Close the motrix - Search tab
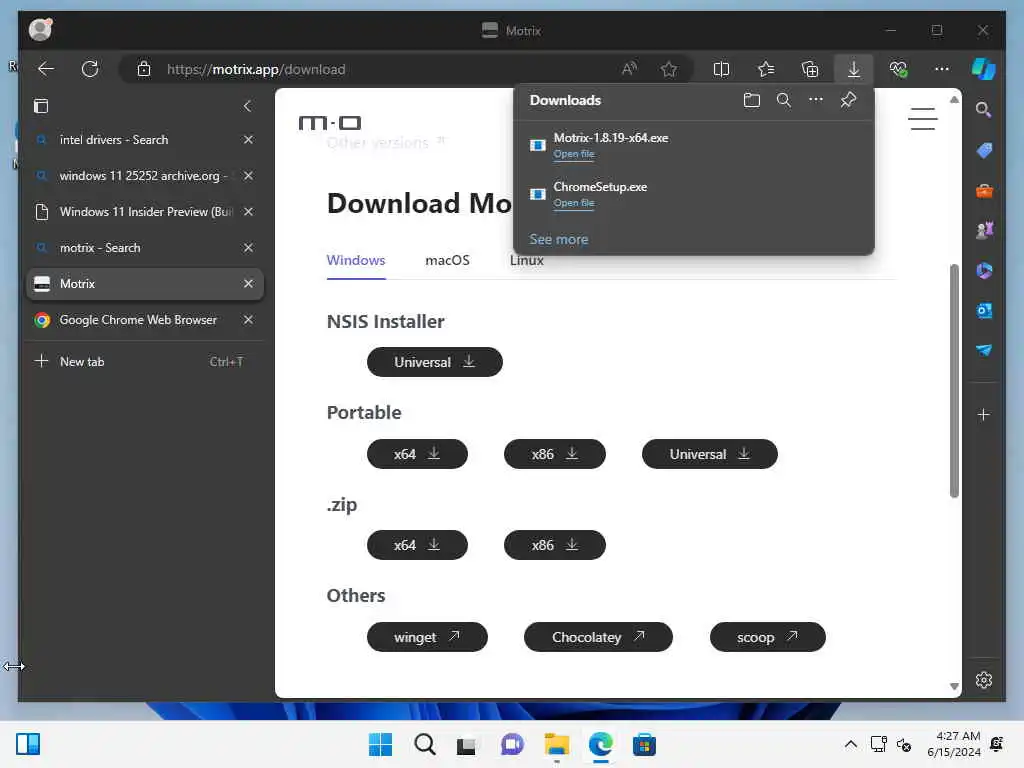The image size is (1024, 768). (248, 248)
